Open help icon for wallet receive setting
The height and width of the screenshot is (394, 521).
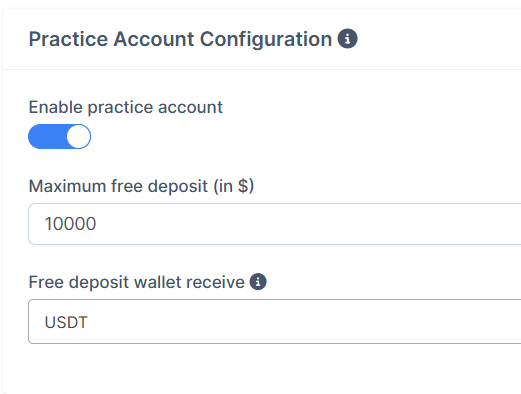258,282
